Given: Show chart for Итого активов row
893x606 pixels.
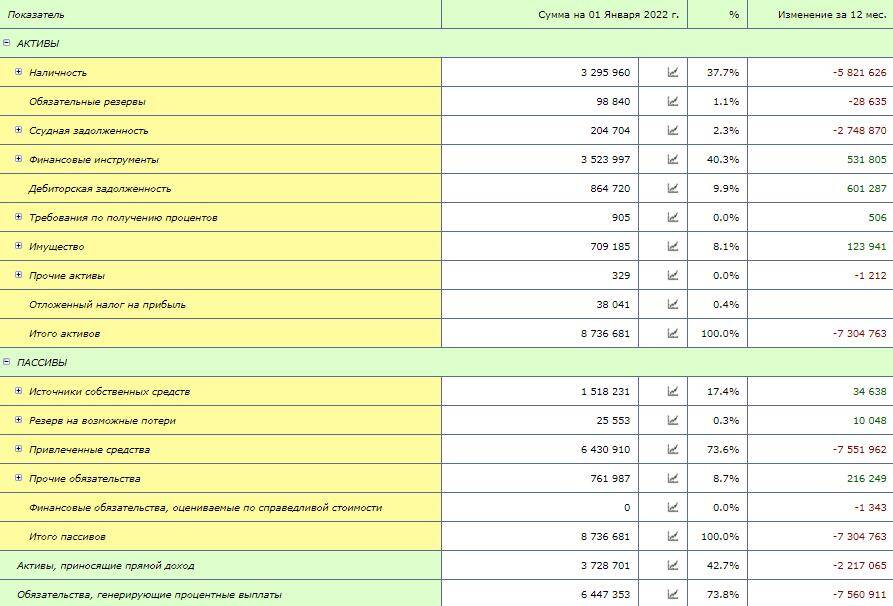Looking at the screenshot, I should [673, 334].
